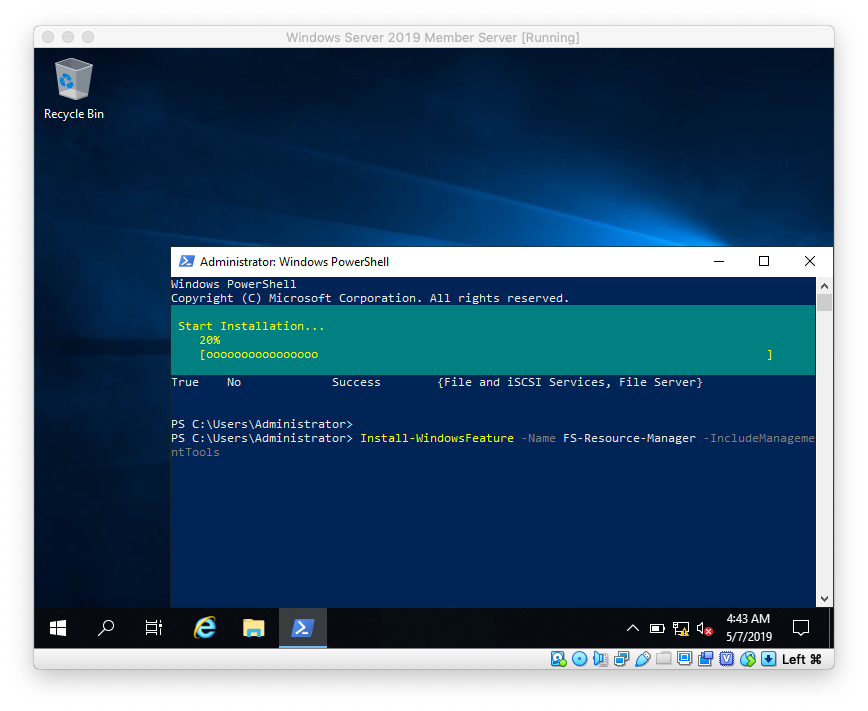Screen dimensions: 868x711
Task: Click the 'No' restart-needed value
Action: pos(234,382)
